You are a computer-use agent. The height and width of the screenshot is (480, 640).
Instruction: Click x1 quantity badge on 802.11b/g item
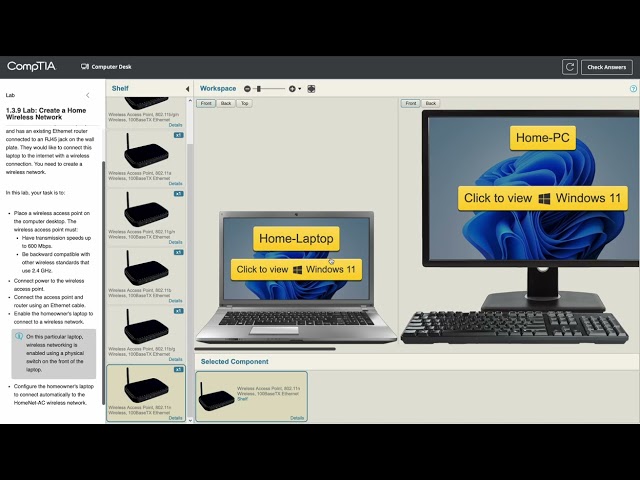click(x=179, y=311)
